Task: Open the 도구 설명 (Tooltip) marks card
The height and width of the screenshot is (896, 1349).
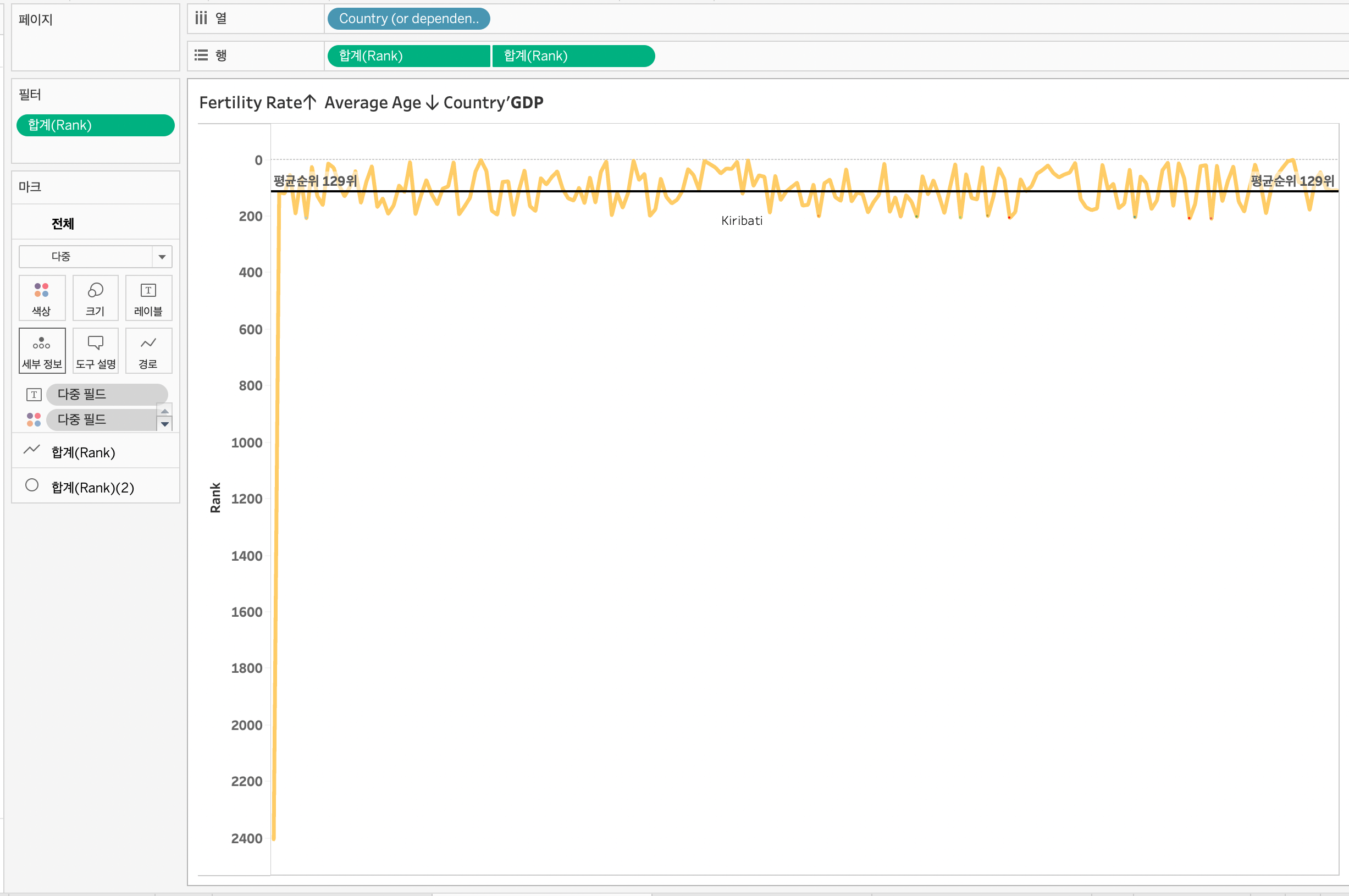Action: [96, 351]
